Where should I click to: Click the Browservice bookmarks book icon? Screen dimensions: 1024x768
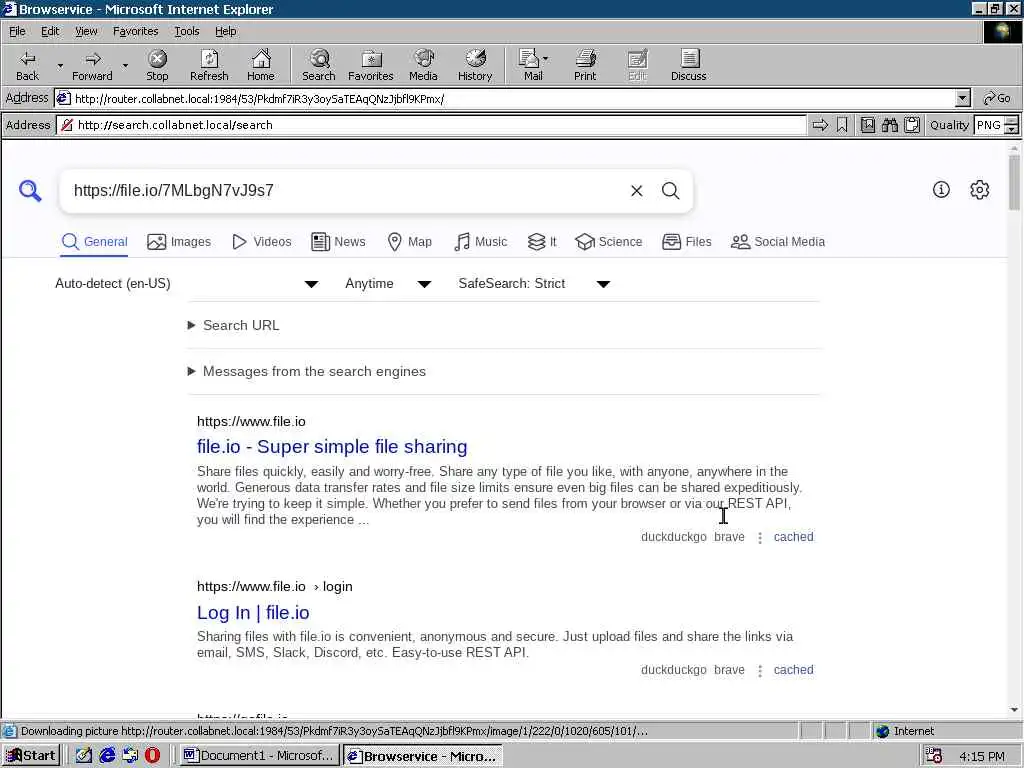pyautogui.click(x=867, y=125)
